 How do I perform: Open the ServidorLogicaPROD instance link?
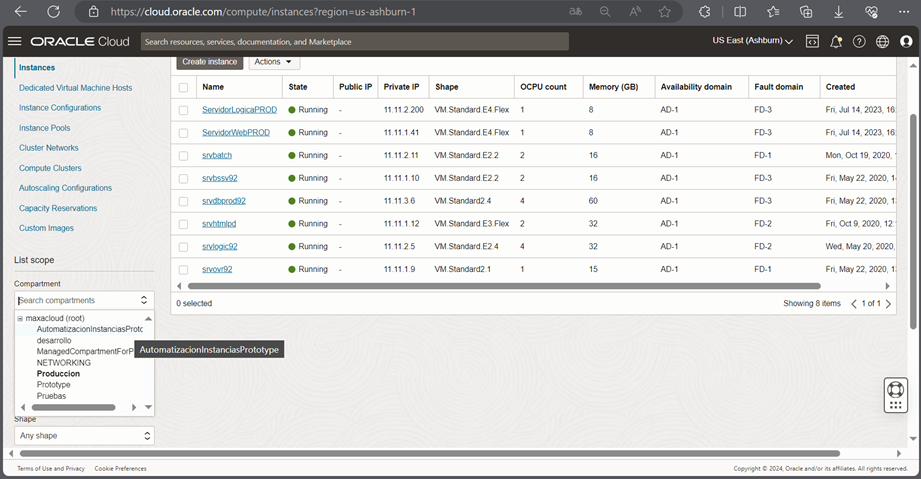coord(239,110)
